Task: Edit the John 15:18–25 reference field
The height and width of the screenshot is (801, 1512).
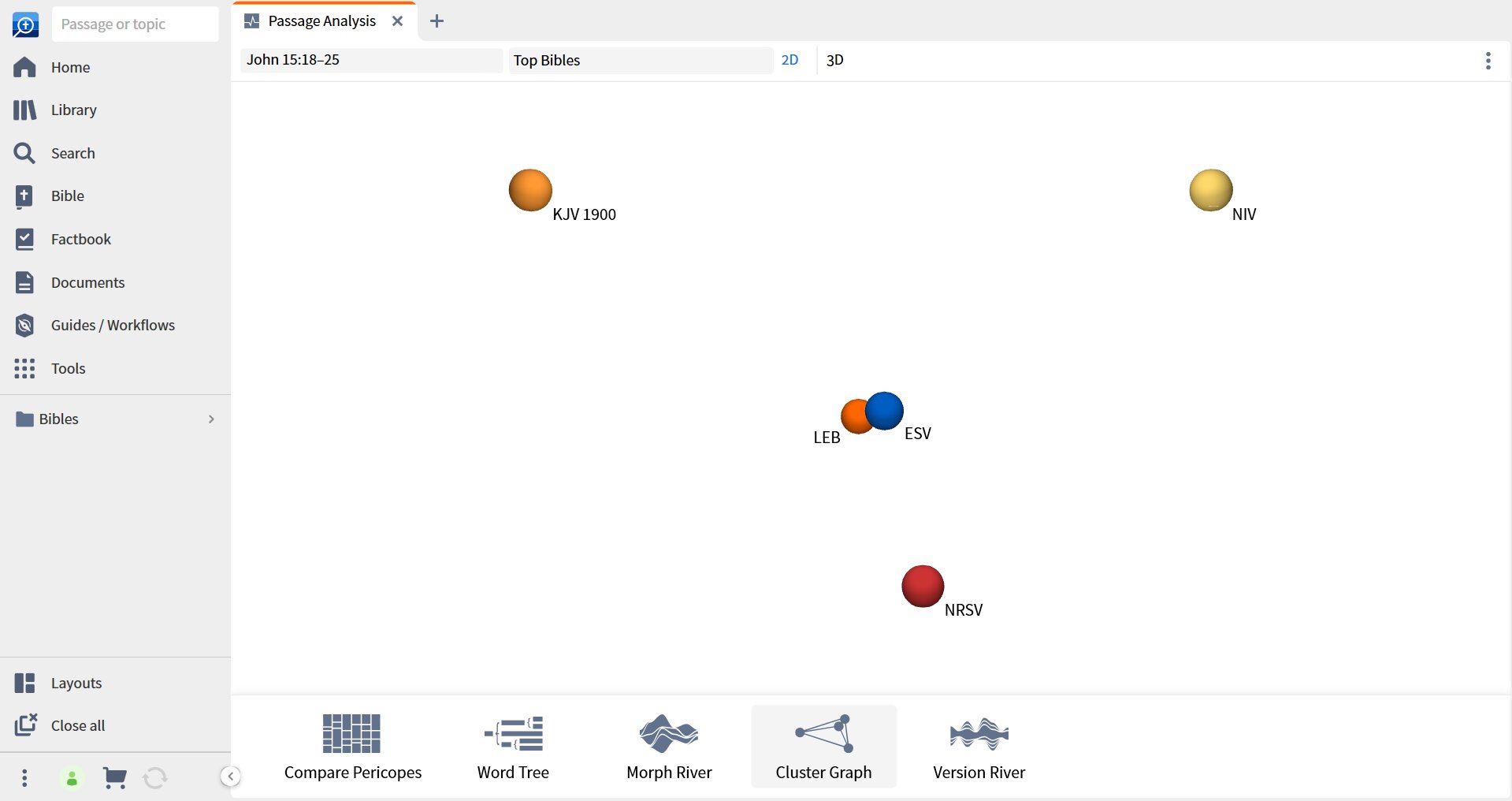Action: [x=371, y=60]
